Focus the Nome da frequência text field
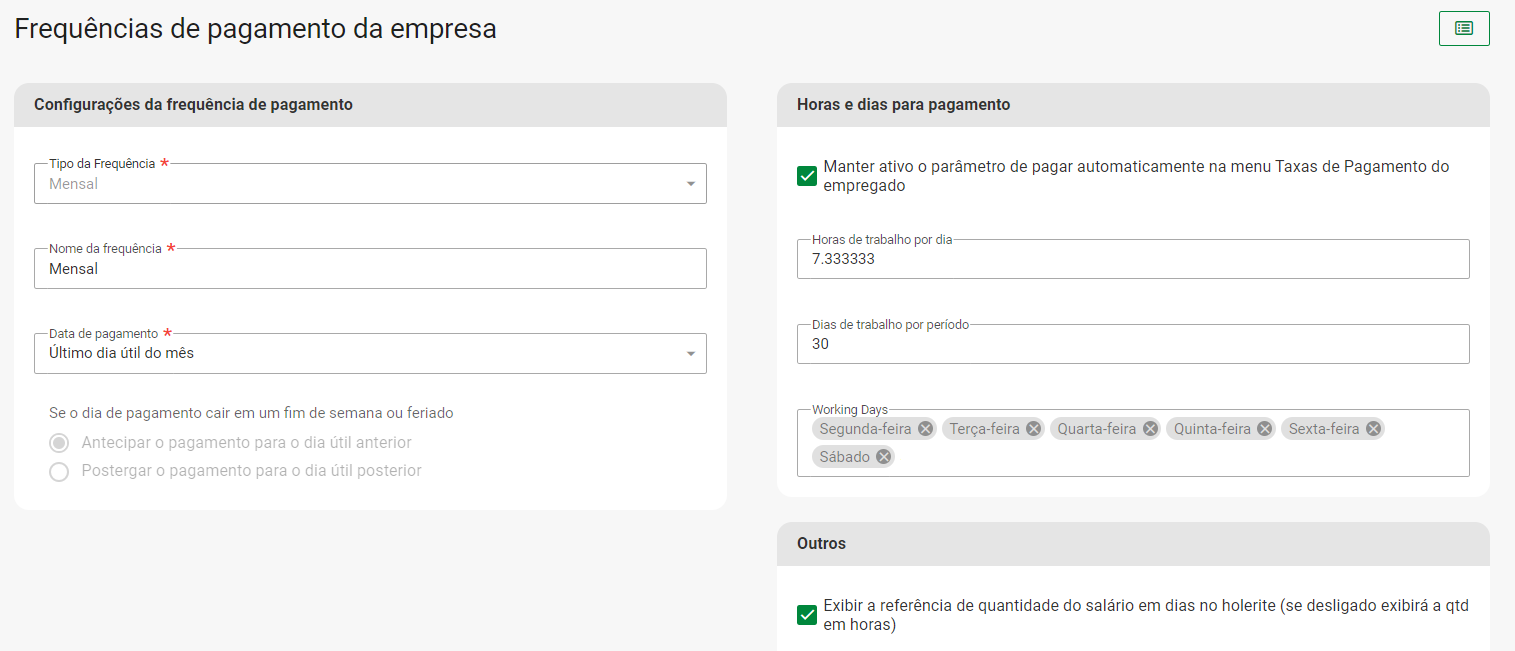This screenshot has height=651, width=1515. tap(370, 269)
